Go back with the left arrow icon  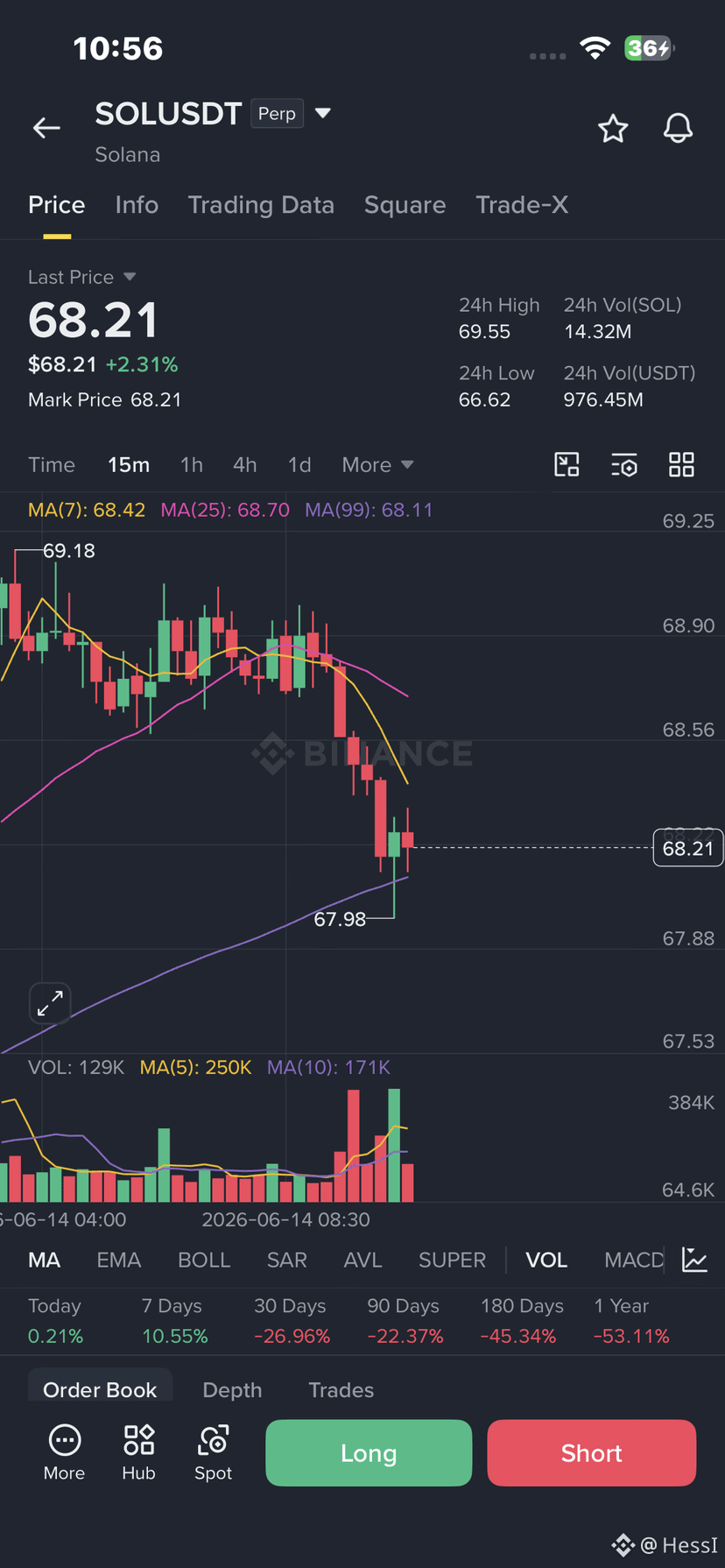point(46,128)
